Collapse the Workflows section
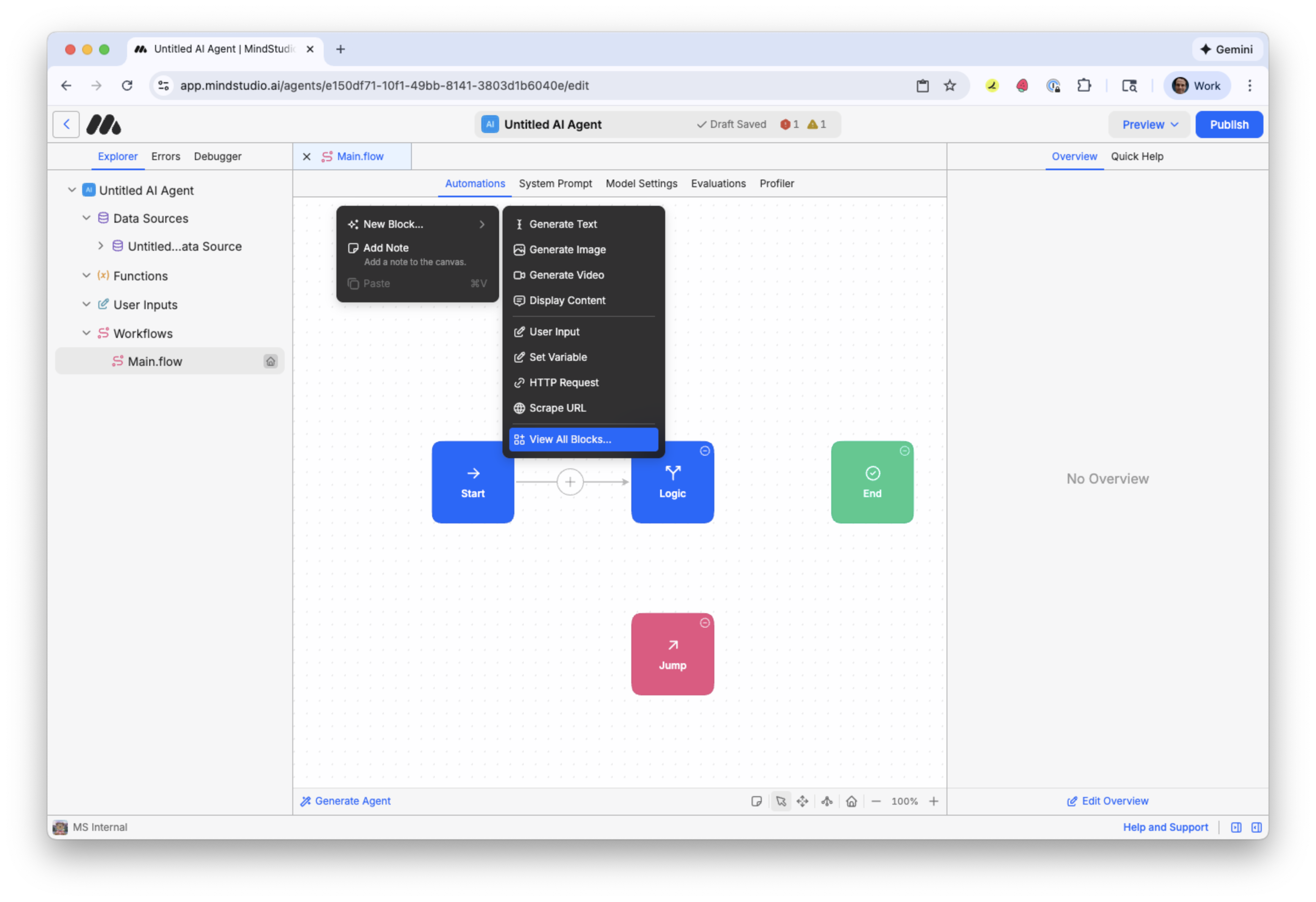The image size is (1316, 902). point(86,333)
